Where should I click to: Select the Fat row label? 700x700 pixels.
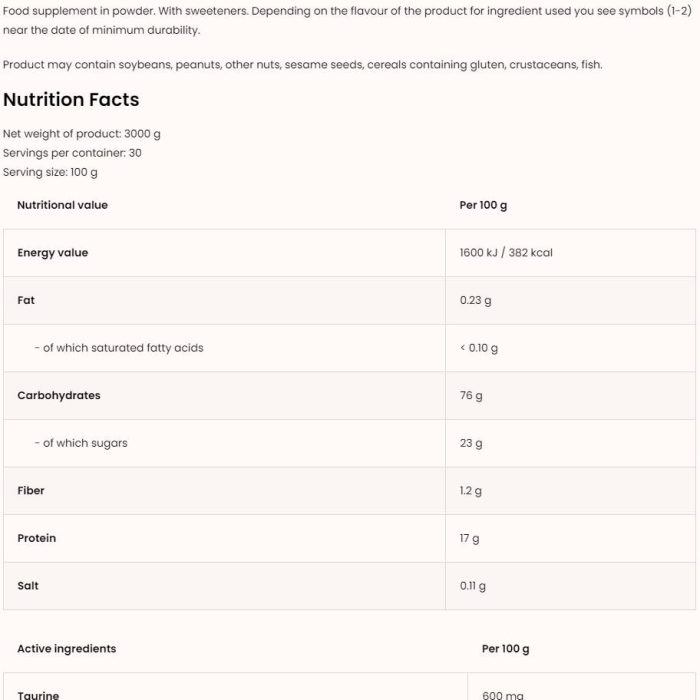point(26,300)
